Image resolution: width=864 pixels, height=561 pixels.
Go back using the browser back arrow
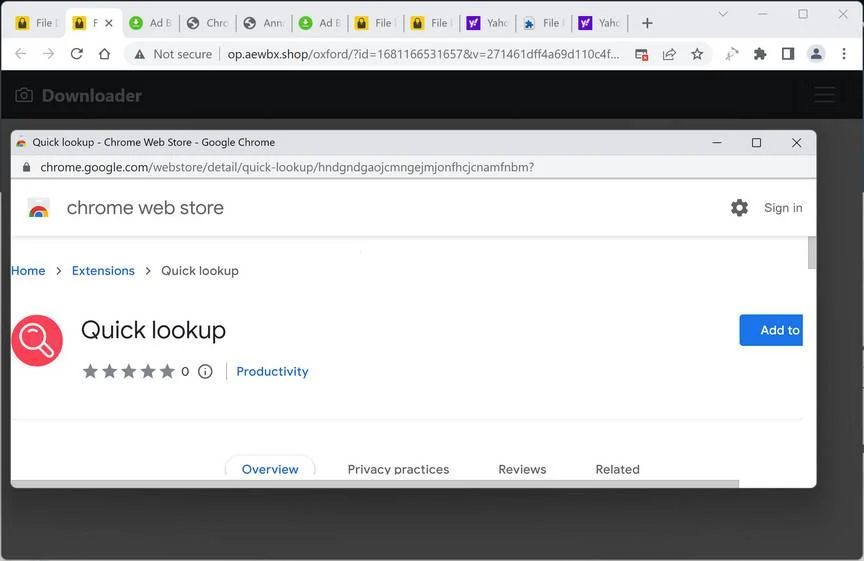click(x=20, y=53)
